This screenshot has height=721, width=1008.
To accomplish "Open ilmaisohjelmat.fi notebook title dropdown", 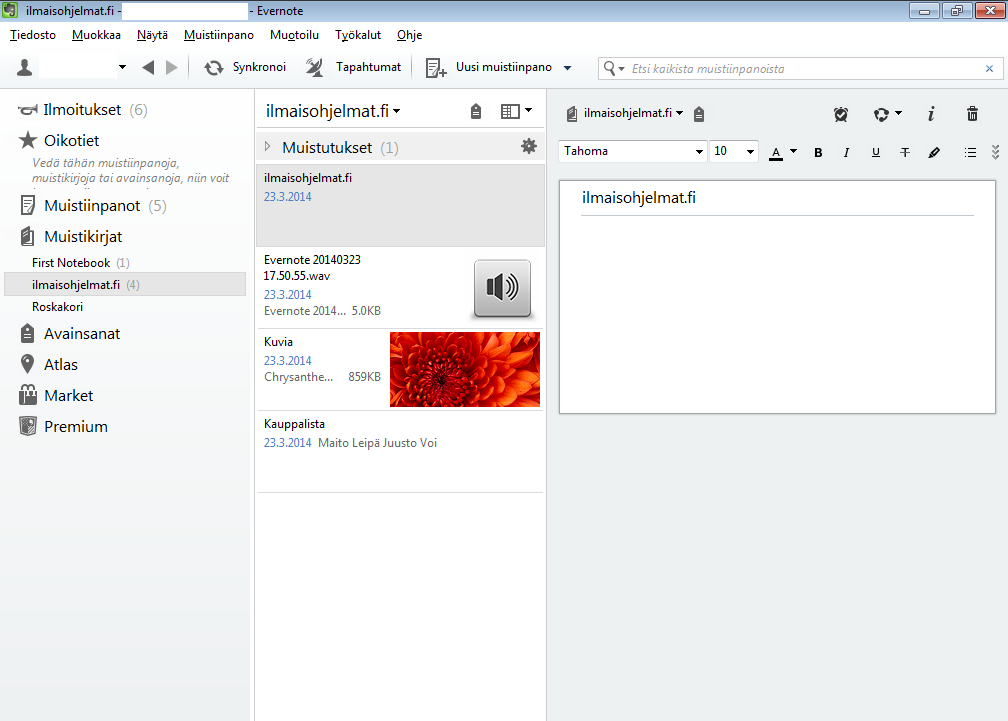I will (x=333, y=111).
